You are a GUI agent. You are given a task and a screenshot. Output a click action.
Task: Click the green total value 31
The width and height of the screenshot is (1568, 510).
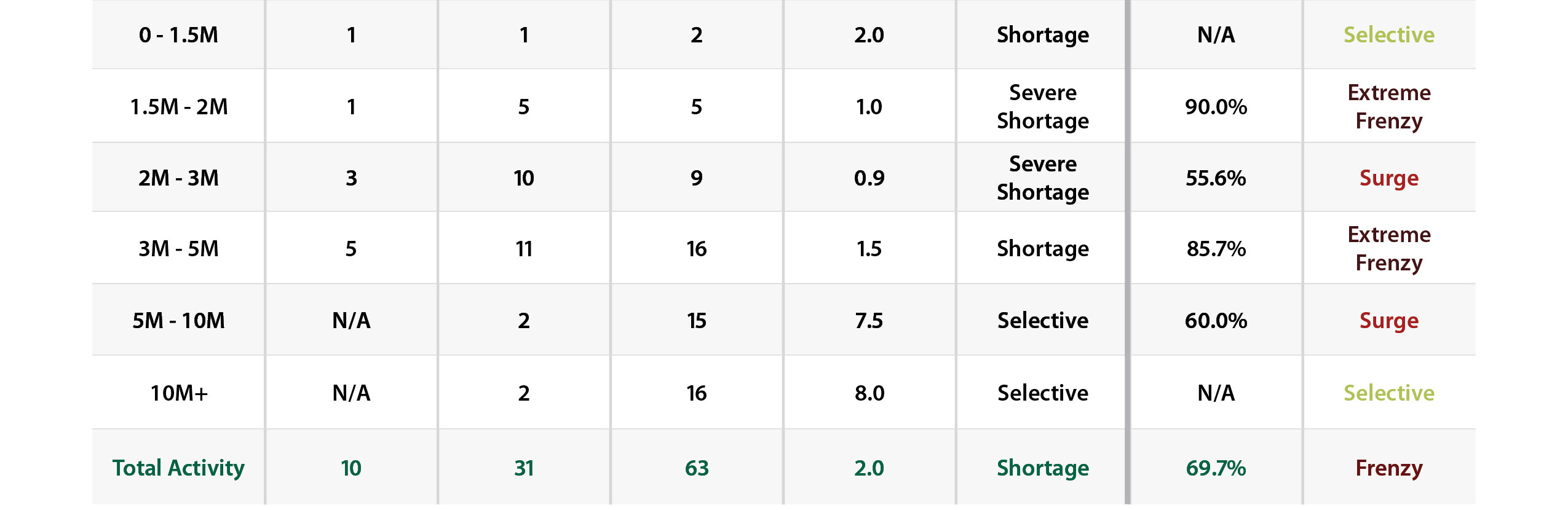pyautogui.click(x=524, y=468)
